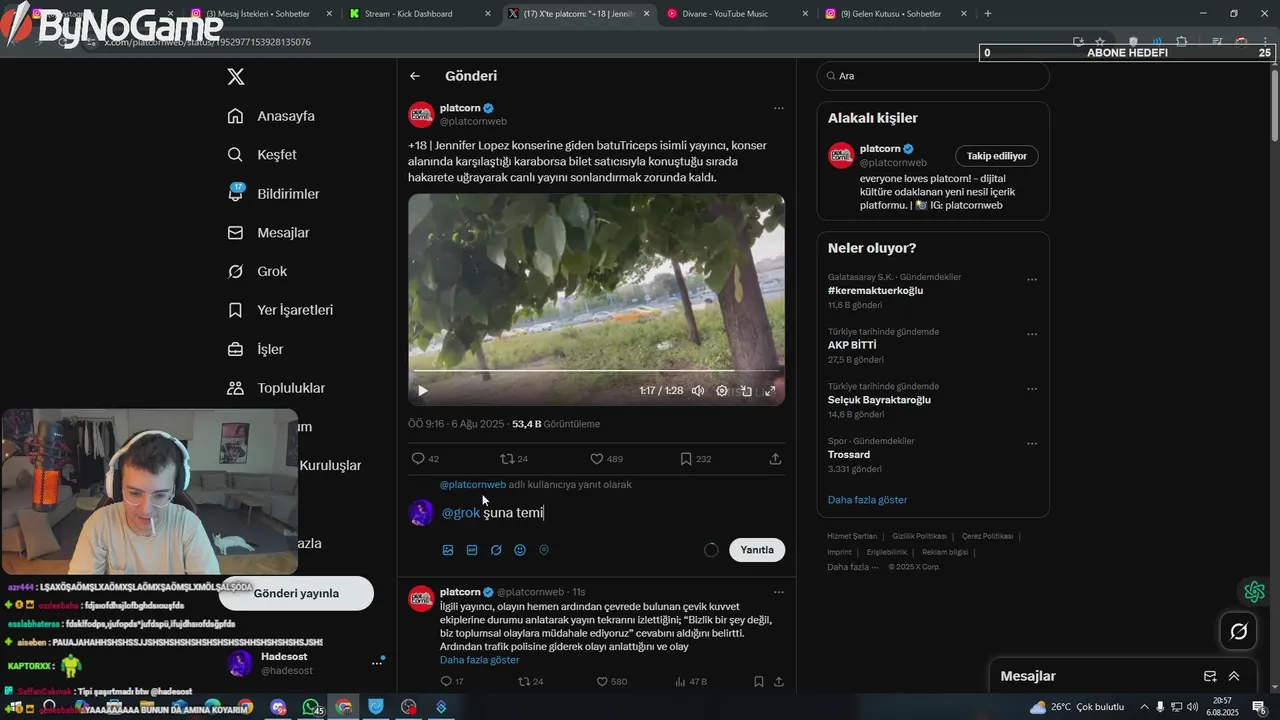The image size is (1280, 720).
Task: Seek on the video progress bar
Action: [x=596, y=372]
